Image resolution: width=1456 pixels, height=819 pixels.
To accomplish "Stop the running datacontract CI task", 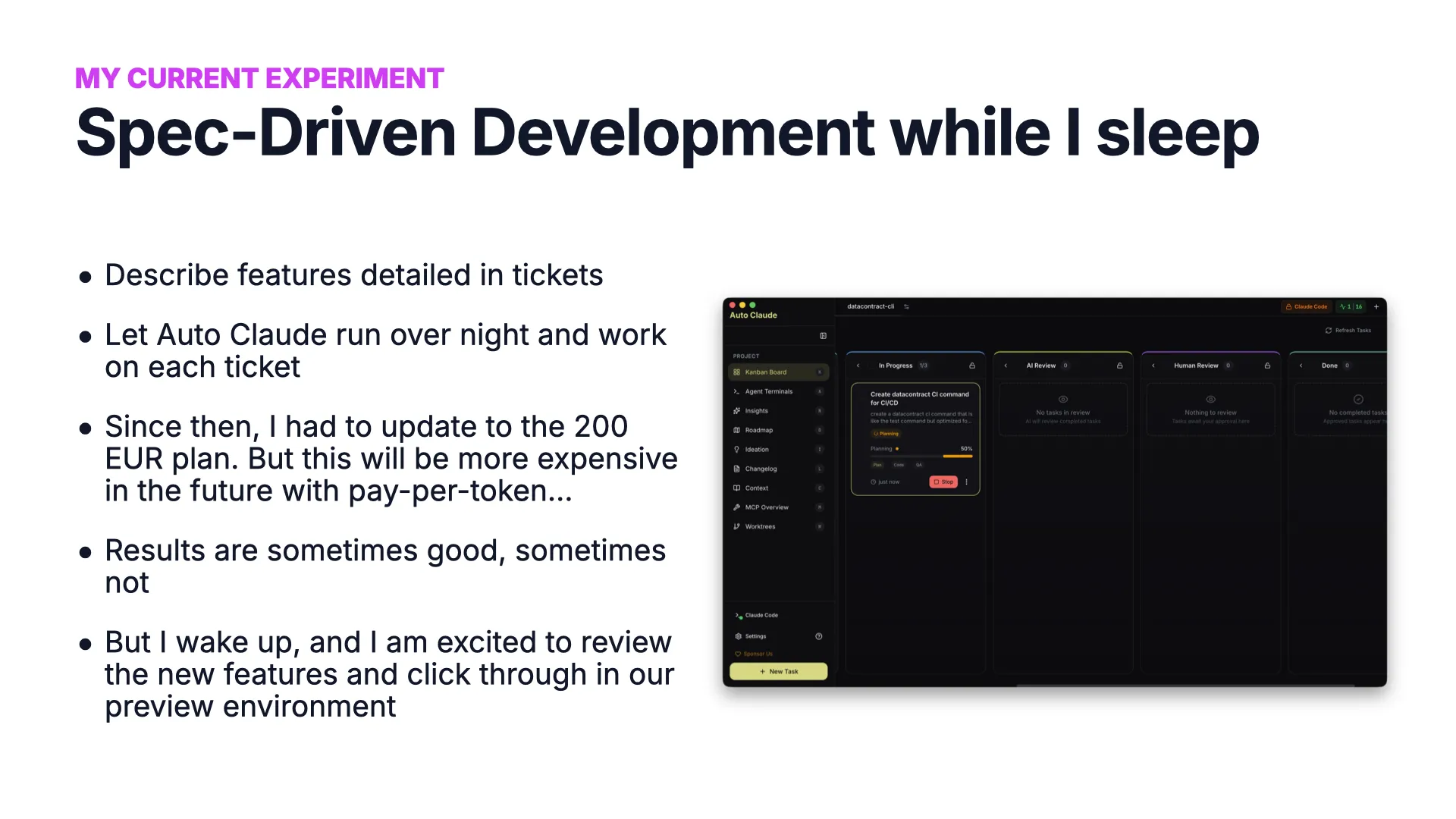I will (x=943, y=482).
